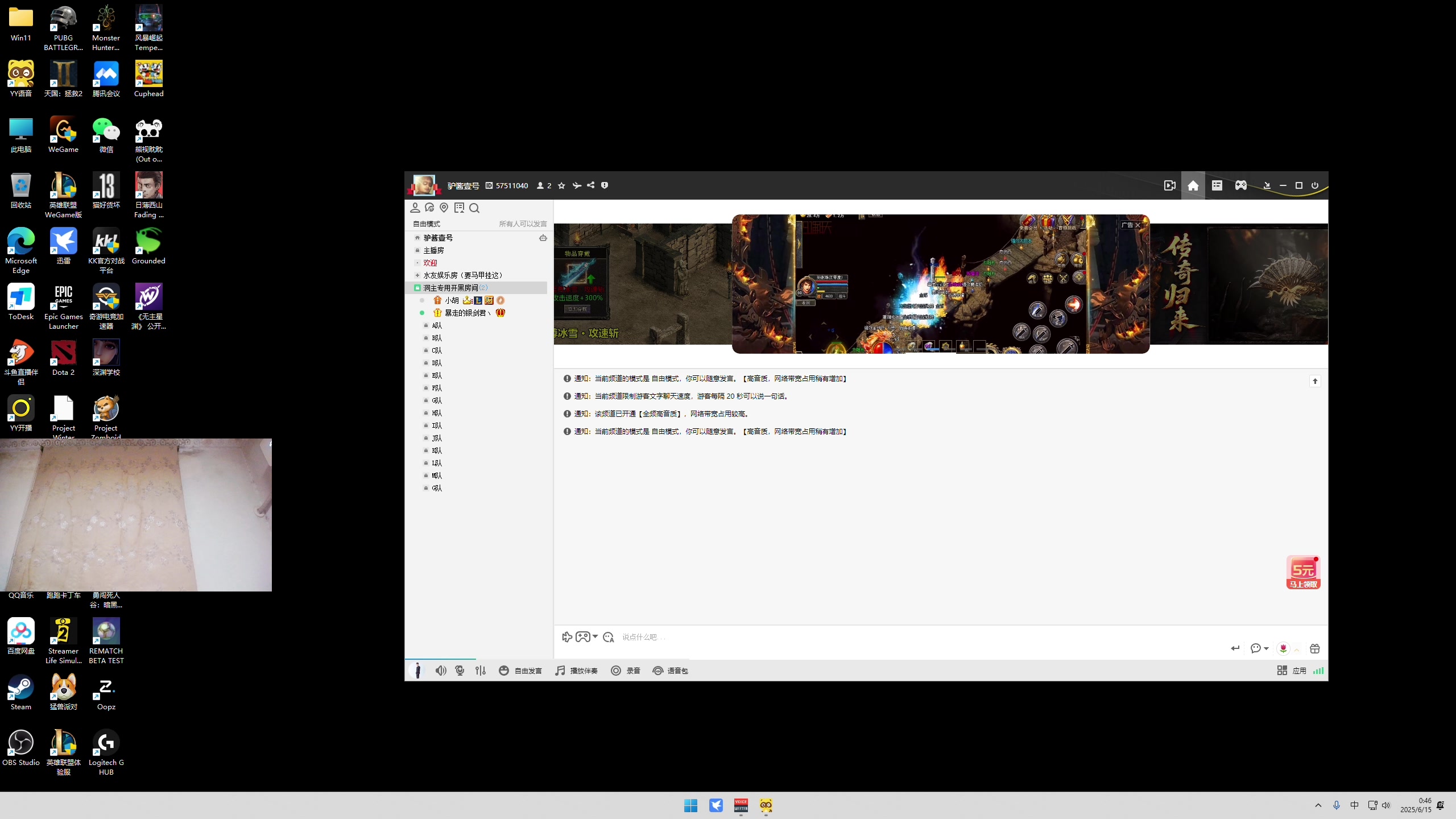Click the microphone status avatar in bottom bar
1456x819 pixels.
click(x=417, y=671)
